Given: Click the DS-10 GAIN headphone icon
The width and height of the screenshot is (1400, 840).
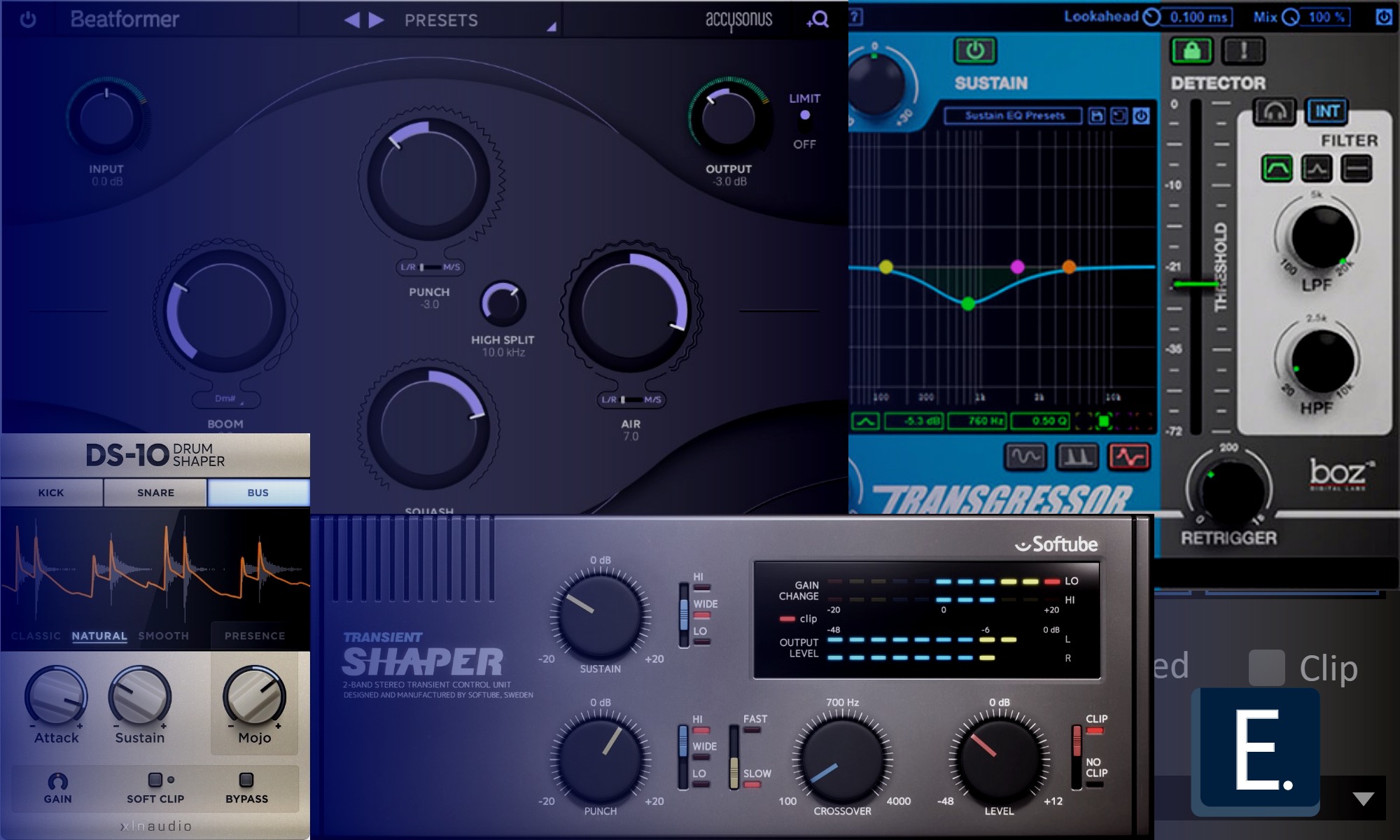Looking at the screenshot, I should 57,781.
